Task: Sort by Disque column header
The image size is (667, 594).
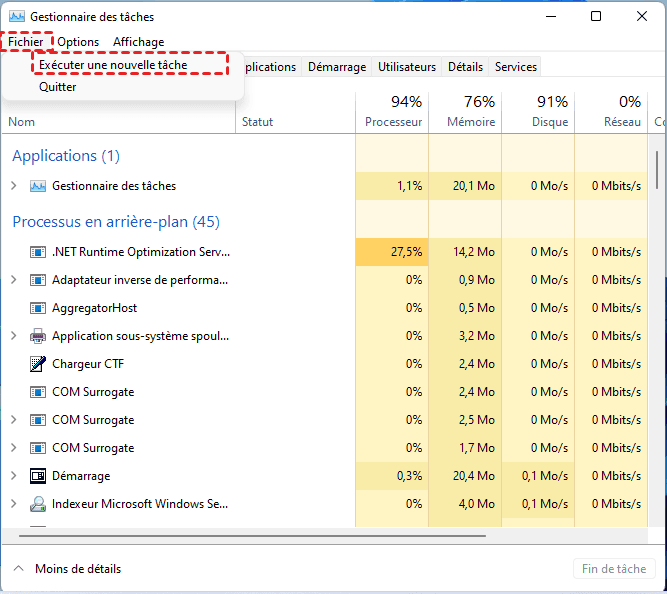Action: pos(539,112)
